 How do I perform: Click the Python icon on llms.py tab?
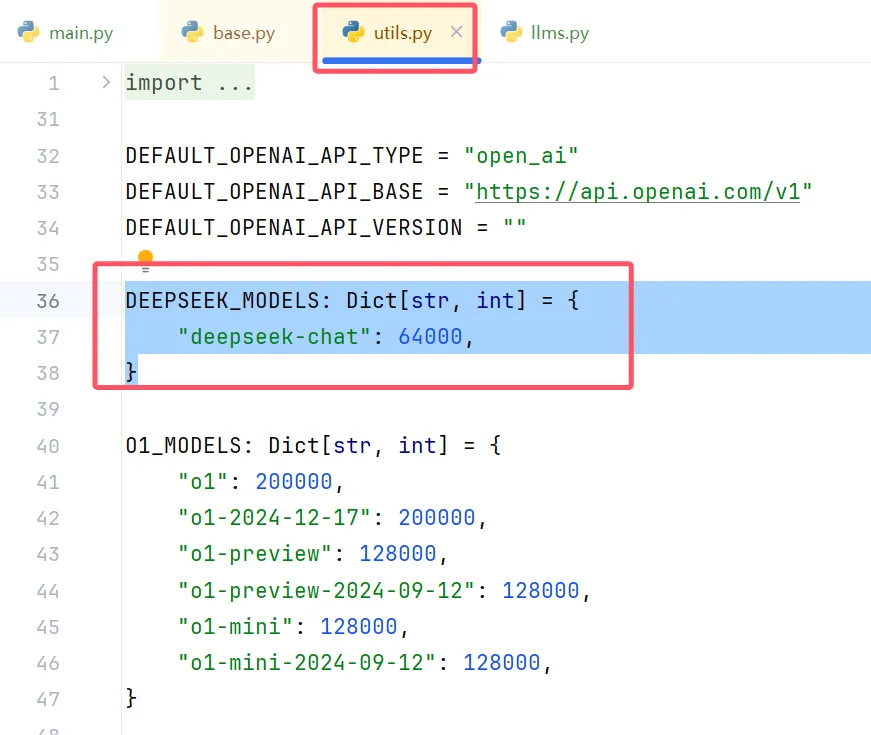(x=511, y=32)
